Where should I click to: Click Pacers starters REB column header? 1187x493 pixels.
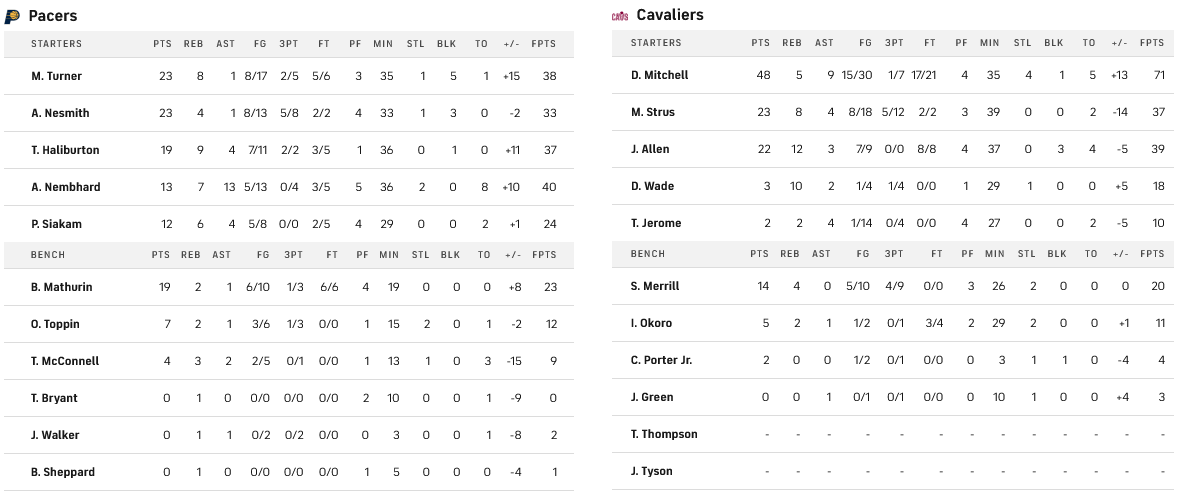194,44
